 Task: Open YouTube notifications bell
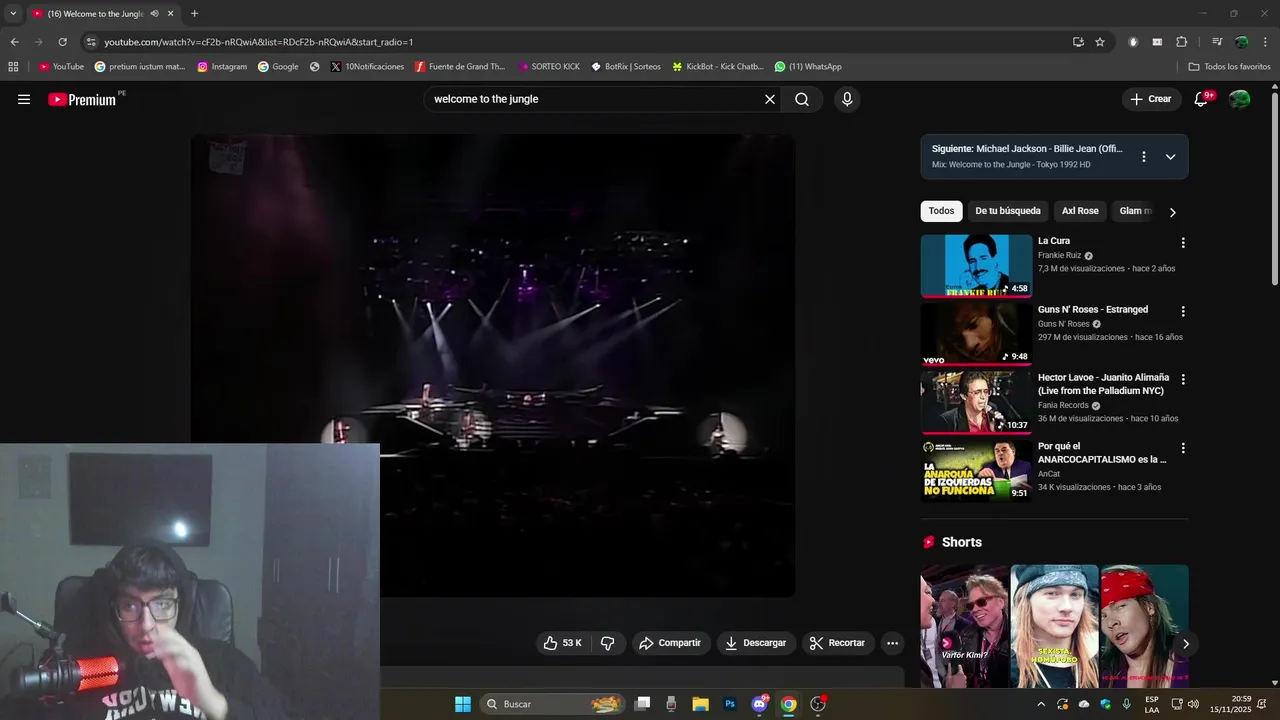click(x=1202, y=99)
